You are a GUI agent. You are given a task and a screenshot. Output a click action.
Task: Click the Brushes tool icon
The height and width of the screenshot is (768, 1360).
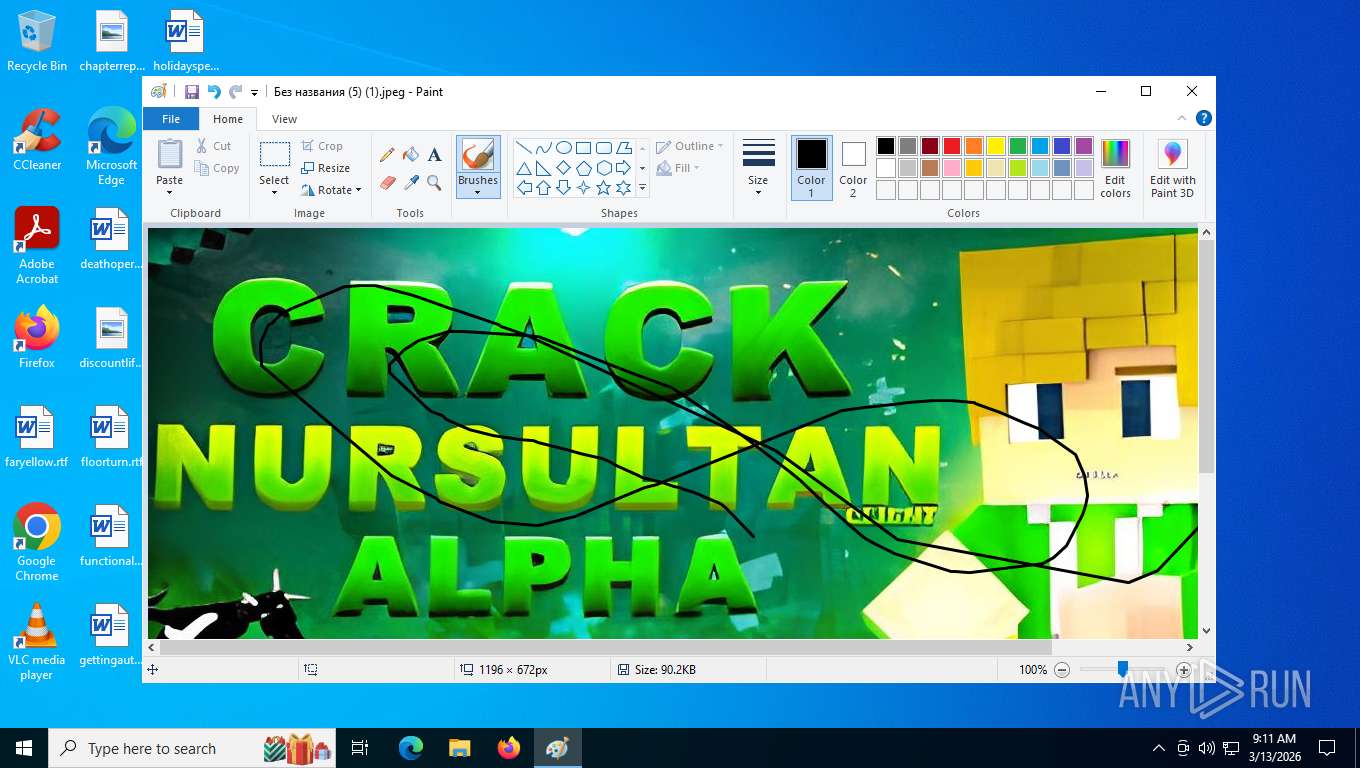pyautogui.click(x=478, y=155)
